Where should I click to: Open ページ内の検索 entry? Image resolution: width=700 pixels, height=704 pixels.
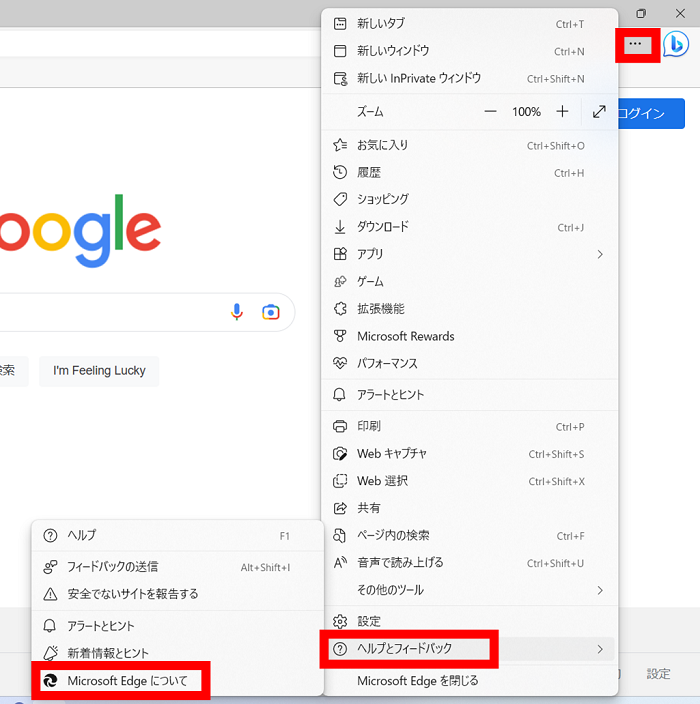pyautogui.click(x=470, y=535)
